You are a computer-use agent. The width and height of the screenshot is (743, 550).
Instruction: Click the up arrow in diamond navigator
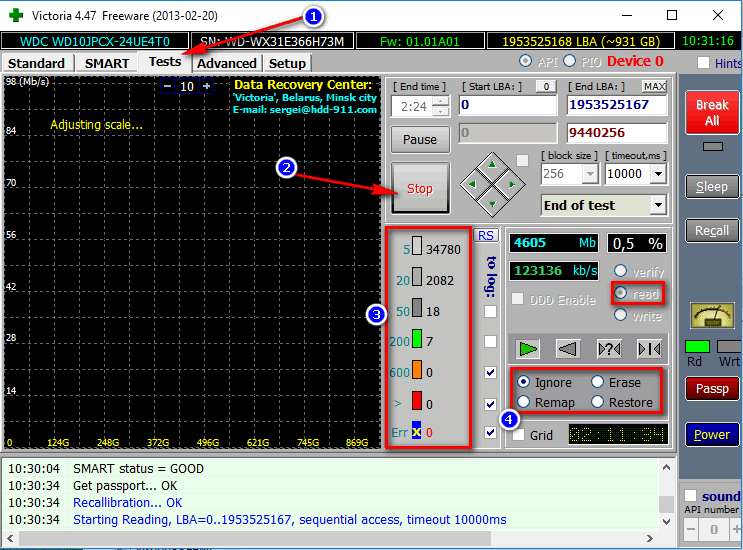492,165
